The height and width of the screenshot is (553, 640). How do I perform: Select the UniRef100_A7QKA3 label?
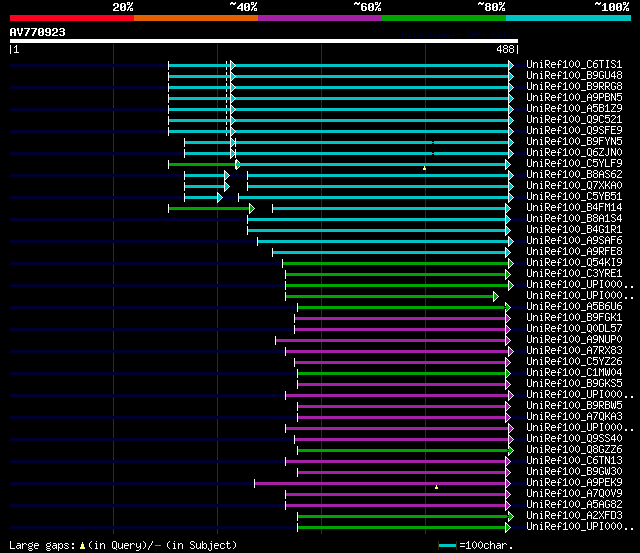click(x=574, y=417)
